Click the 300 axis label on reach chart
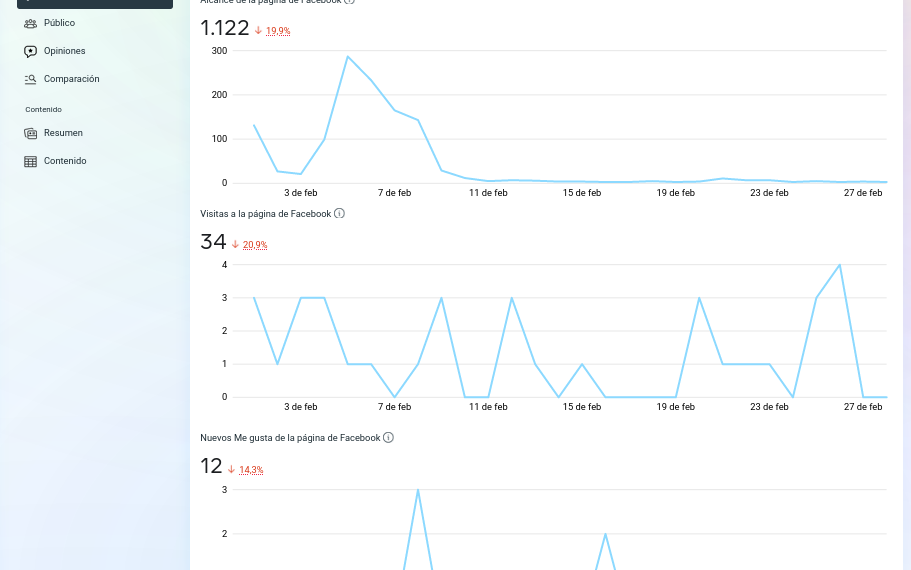The image size is (911, 570). coord(220,51)
